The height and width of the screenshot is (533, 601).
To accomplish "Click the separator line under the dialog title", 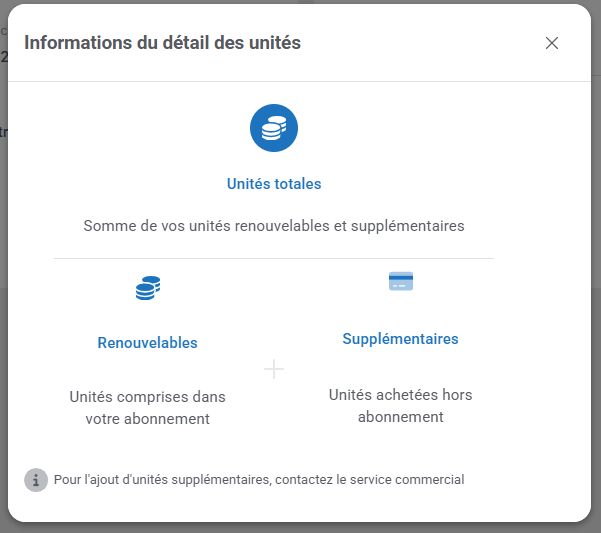I will click(x=299, y=81).
